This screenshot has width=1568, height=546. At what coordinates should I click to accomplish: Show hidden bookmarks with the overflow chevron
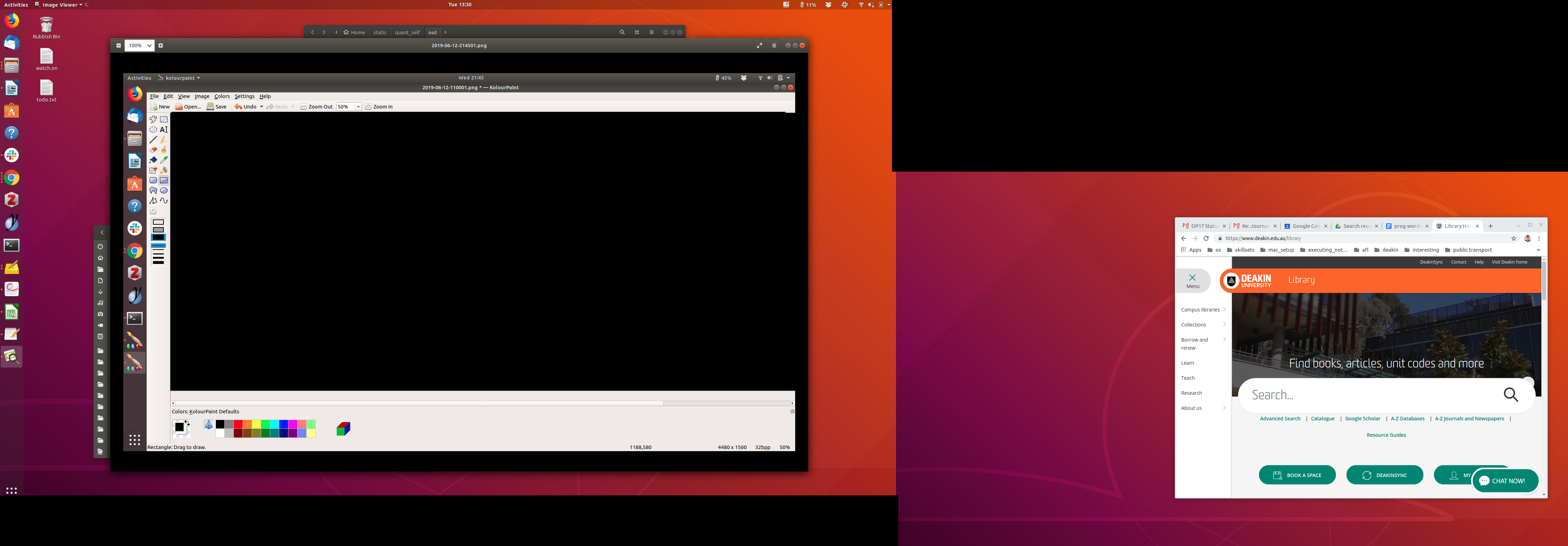pos(1538,250)
